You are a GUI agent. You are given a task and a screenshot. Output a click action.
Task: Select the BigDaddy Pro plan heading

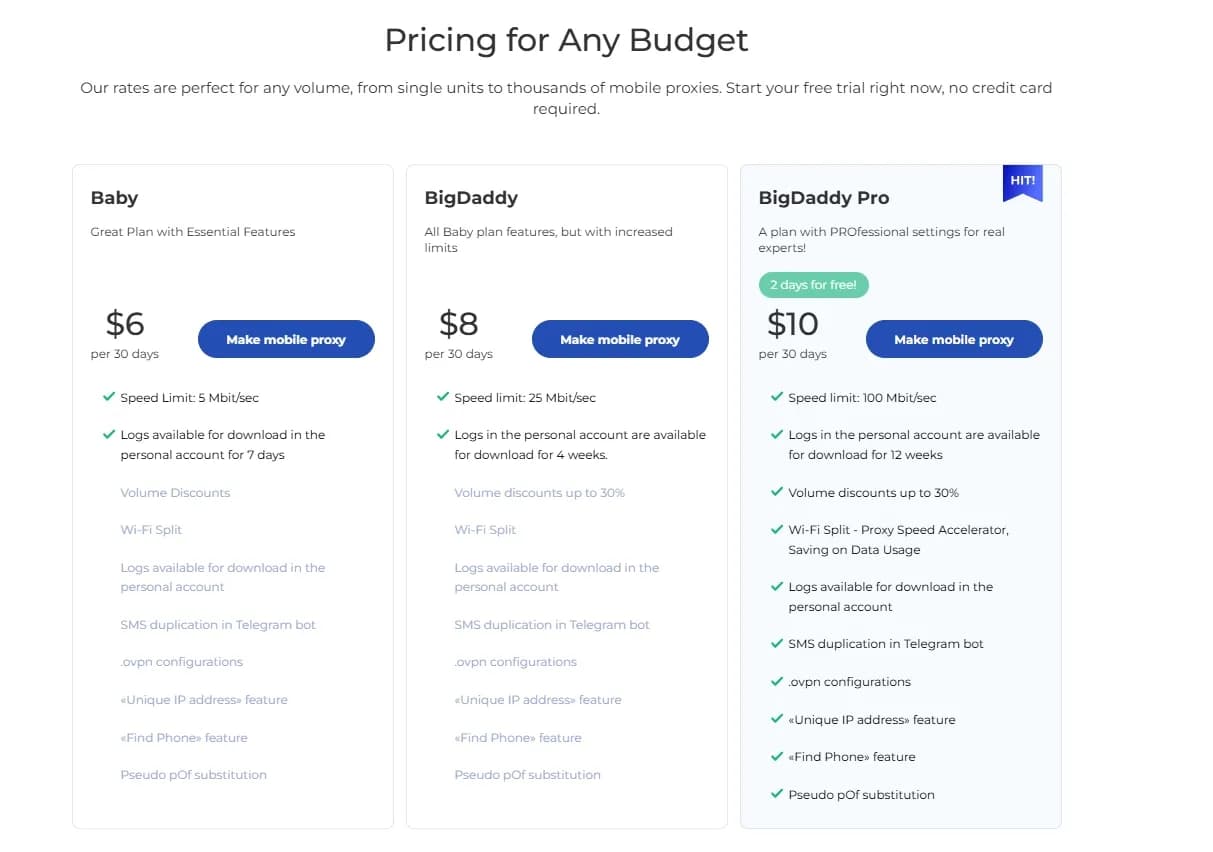(x=823, y=197)
